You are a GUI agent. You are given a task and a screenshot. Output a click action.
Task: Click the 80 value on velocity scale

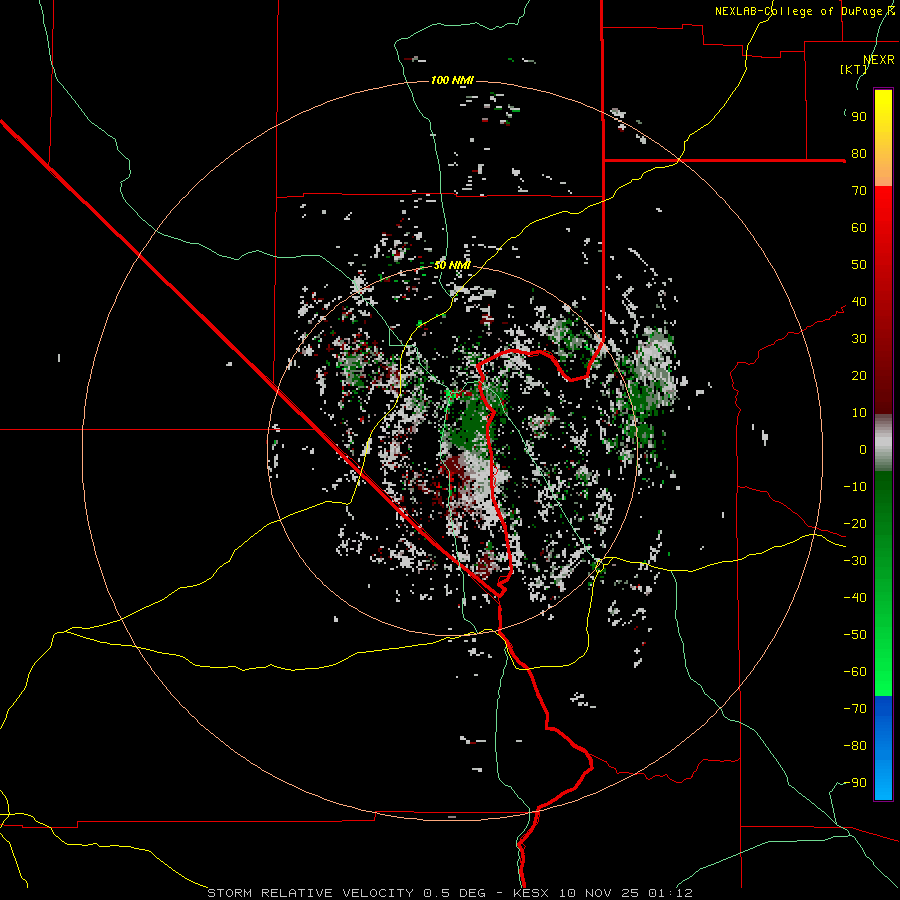(x=859, y=154)
